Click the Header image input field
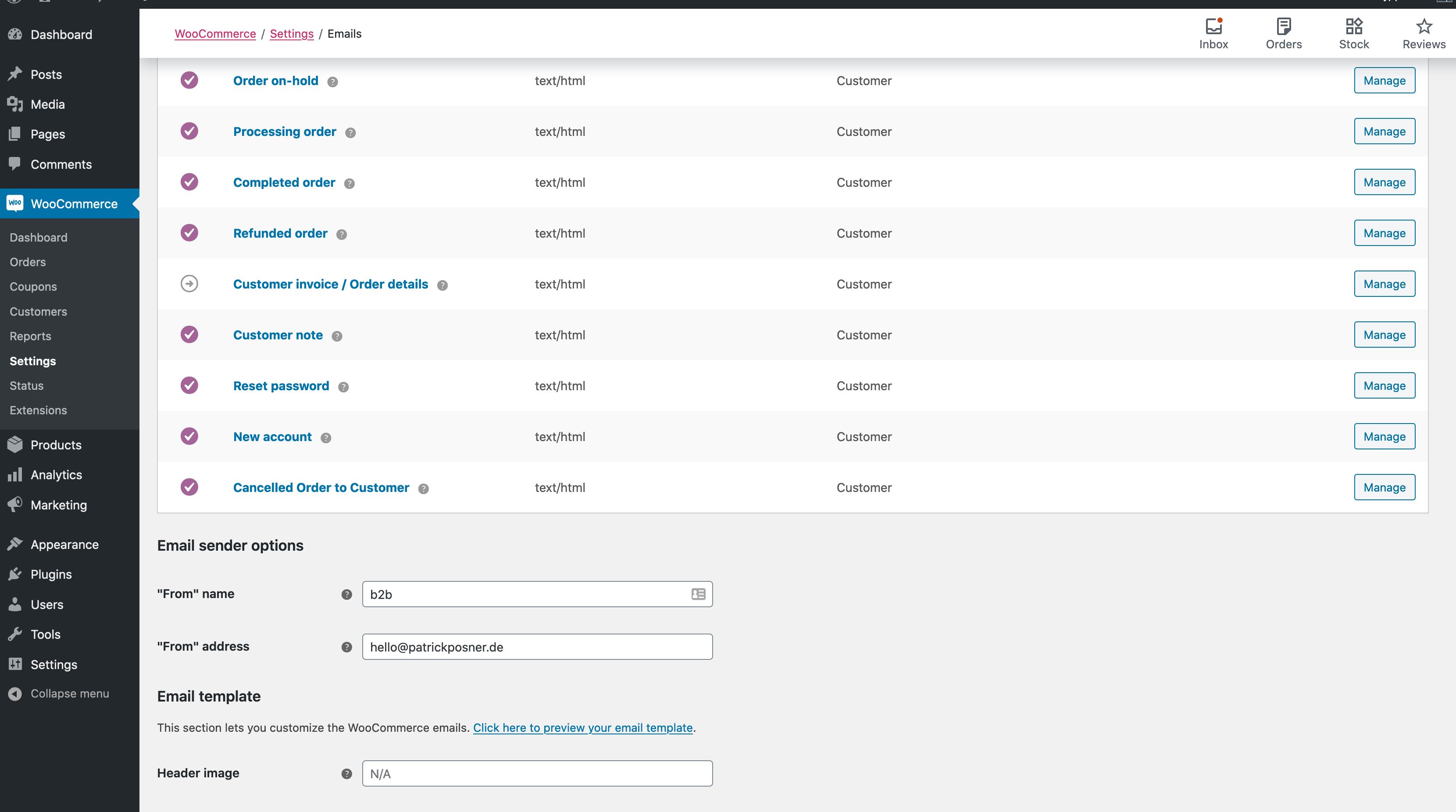Image resolution: width=1456 pixels, height=812 pixels. click(538, 773)
